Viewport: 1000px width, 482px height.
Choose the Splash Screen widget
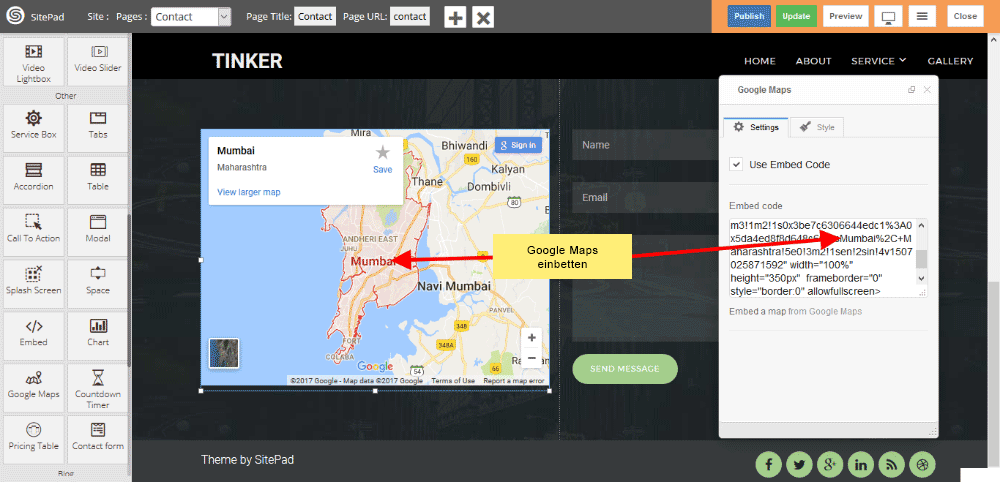[33, 282]
